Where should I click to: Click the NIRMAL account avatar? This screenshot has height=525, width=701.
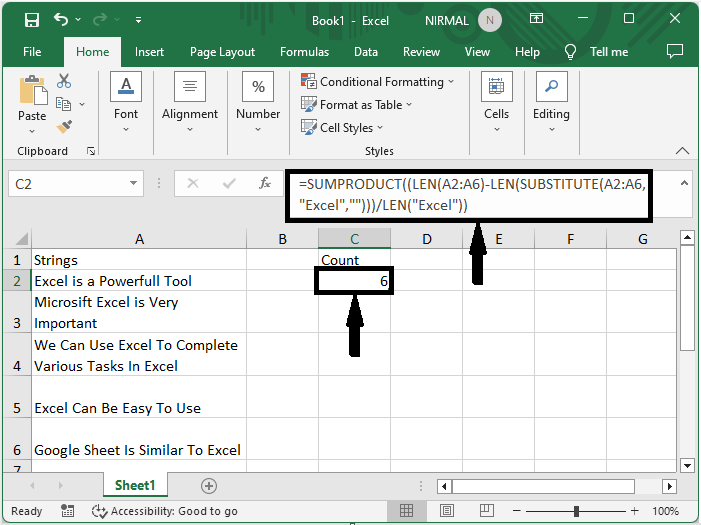(x=490, y=21)
